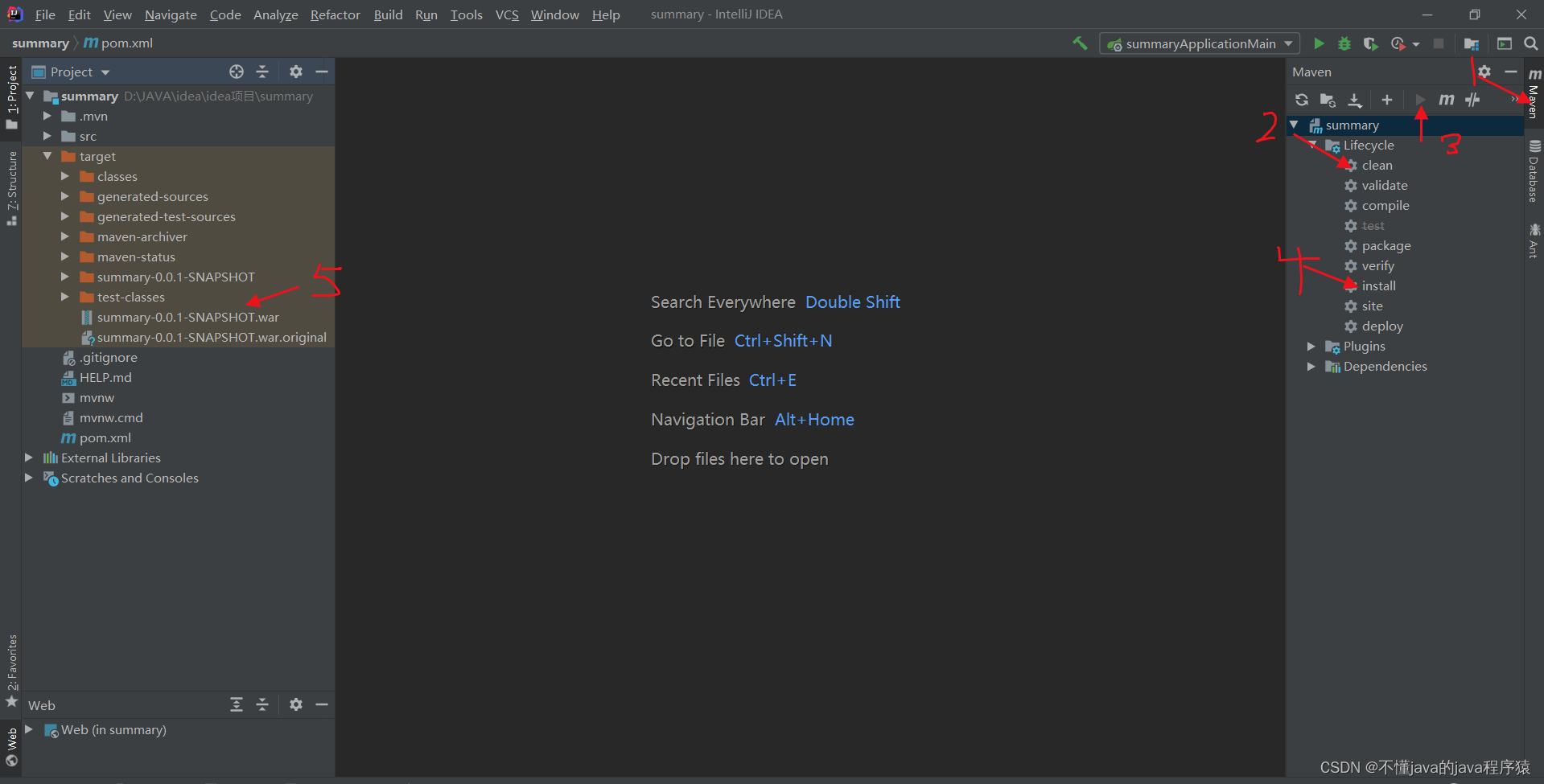
Task: Open Project panel settings gear
Action: click(296, 72)
